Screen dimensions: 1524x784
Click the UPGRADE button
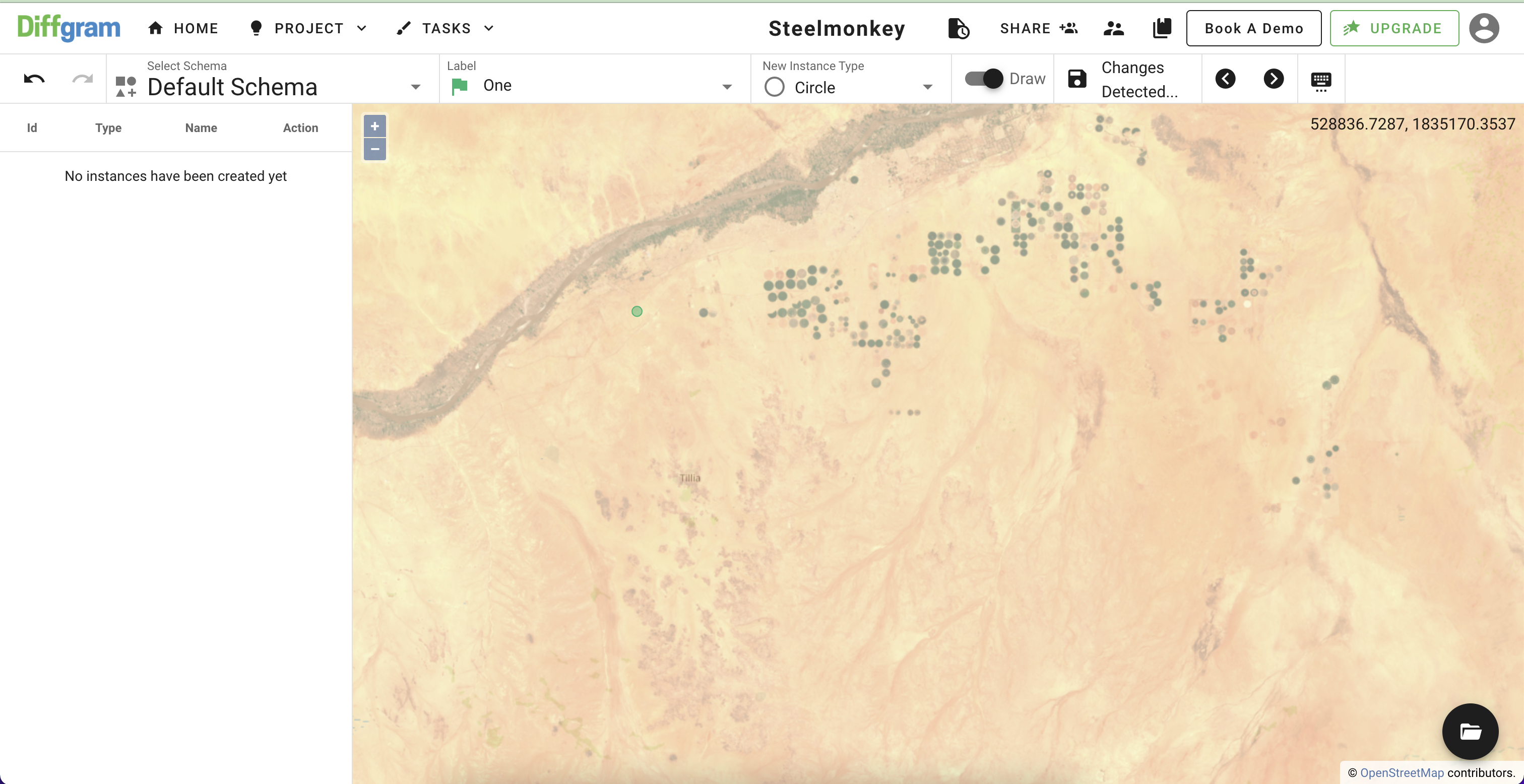point(1394,28)
